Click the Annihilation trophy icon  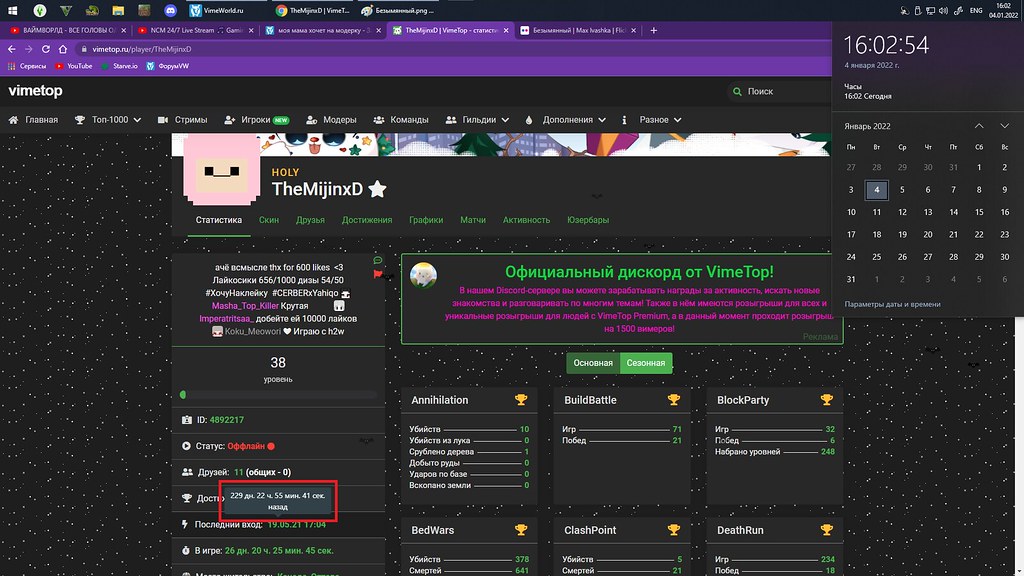pyautogui.click(x=520, y=400)
